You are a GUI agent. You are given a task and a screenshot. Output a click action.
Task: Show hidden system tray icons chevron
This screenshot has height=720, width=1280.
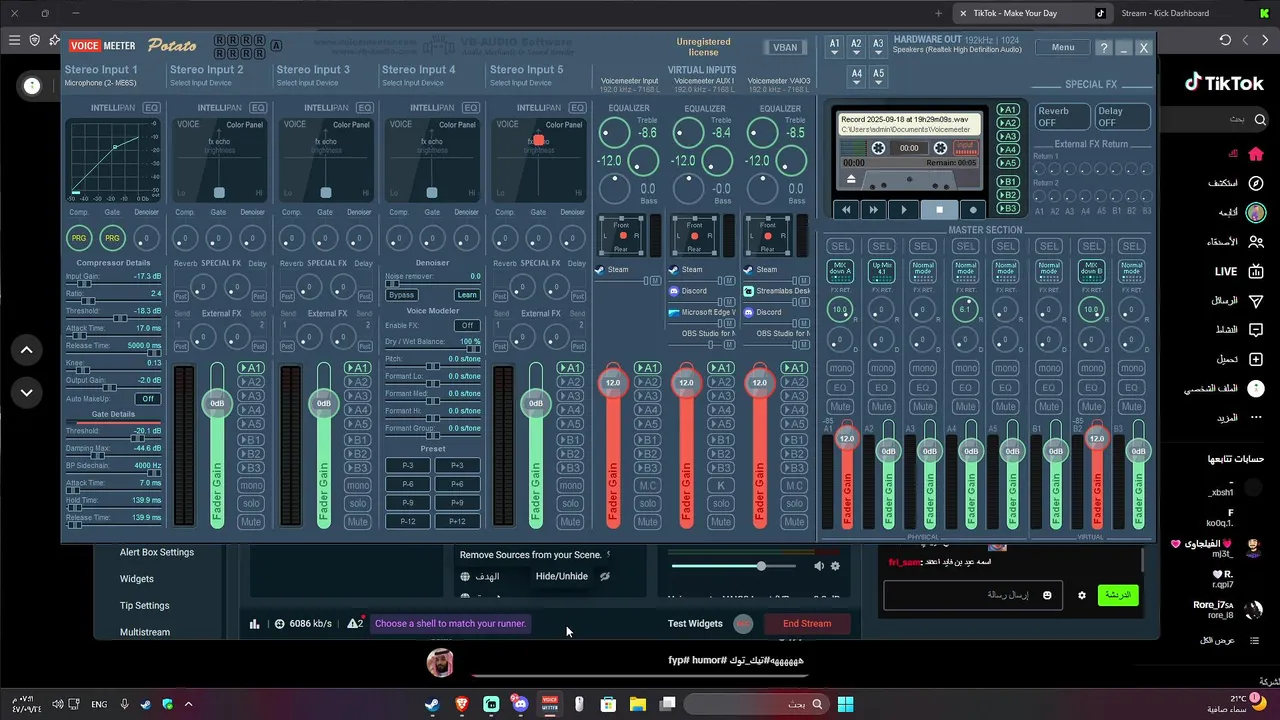pos(188,704)
